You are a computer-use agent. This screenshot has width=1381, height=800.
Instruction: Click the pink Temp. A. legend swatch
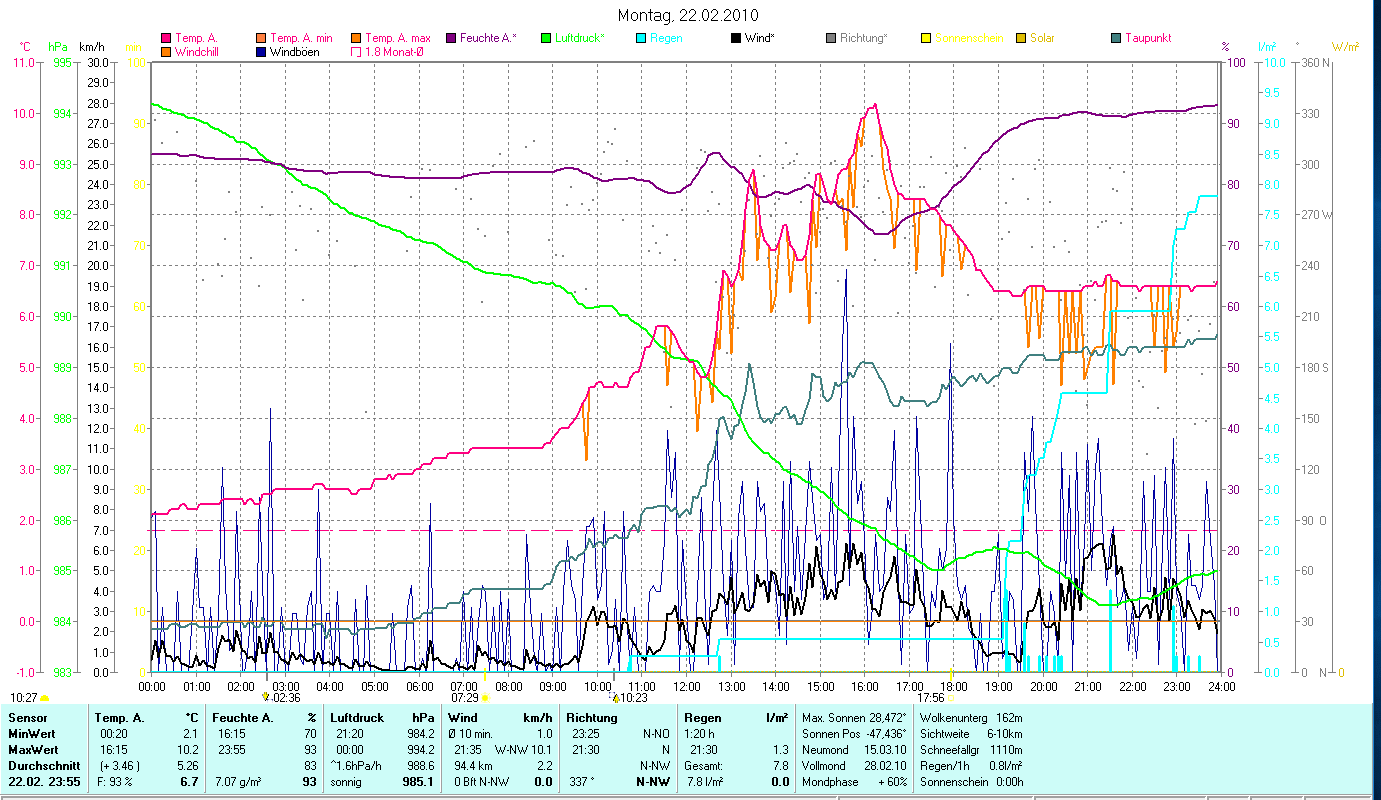(x=166, y=38)
